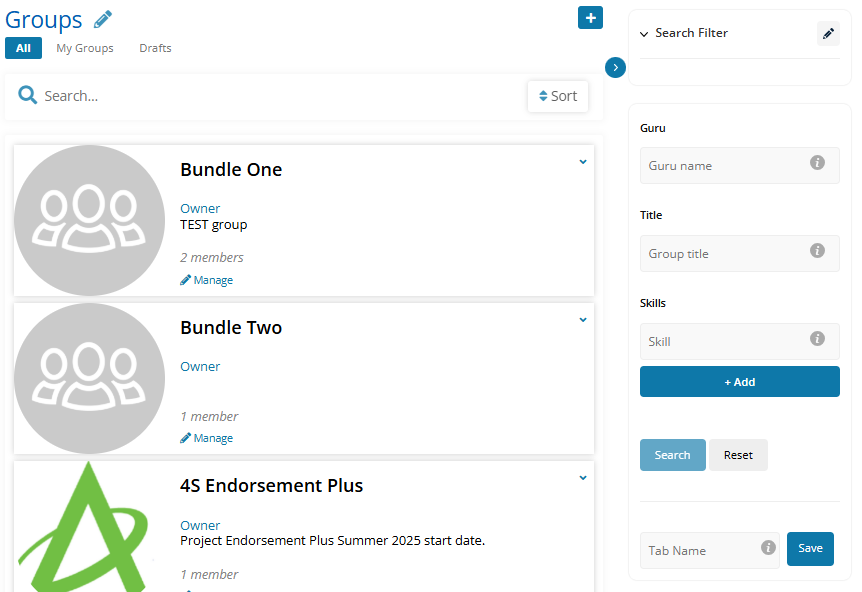The height and width of the screenshot is (592, 862).
Task: Collapse the side panel with round arrow
Action: coord(615,68)
